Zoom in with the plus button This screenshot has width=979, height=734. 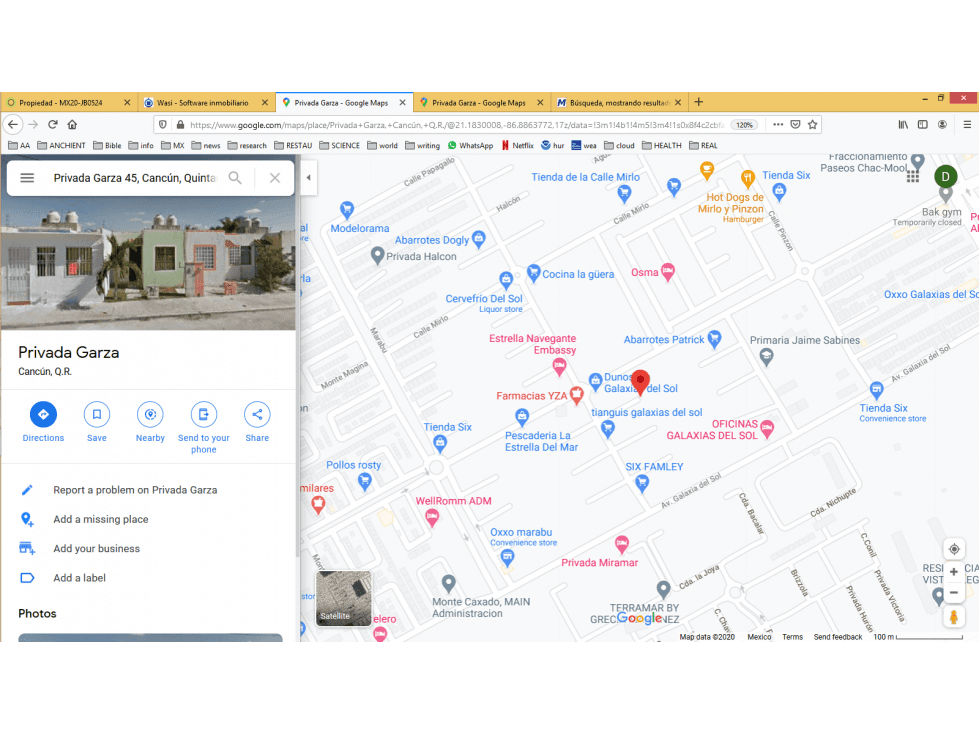(954, 572)
